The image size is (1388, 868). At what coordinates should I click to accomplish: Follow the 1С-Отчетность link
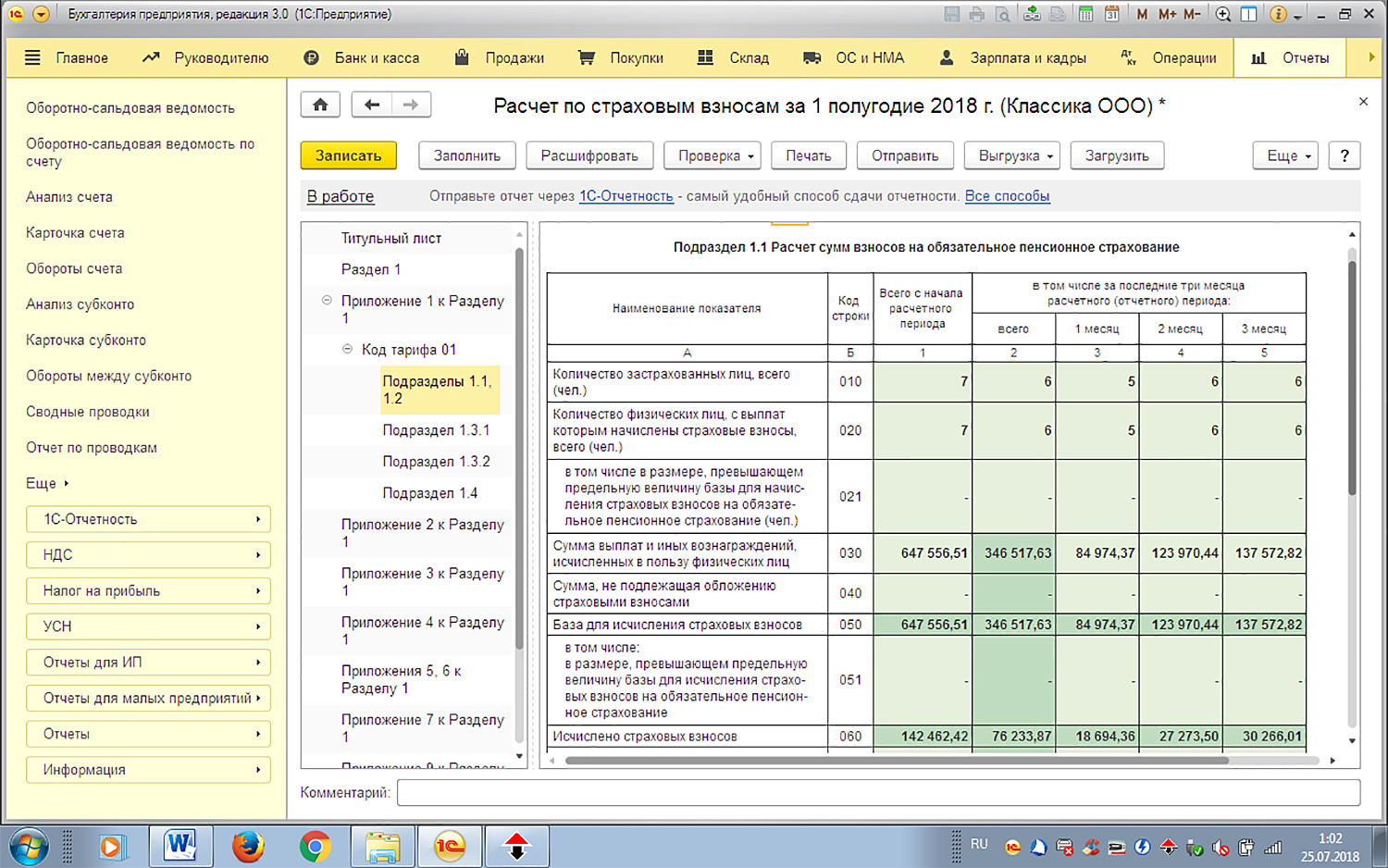pyautogui.click(x=626, y=196)
